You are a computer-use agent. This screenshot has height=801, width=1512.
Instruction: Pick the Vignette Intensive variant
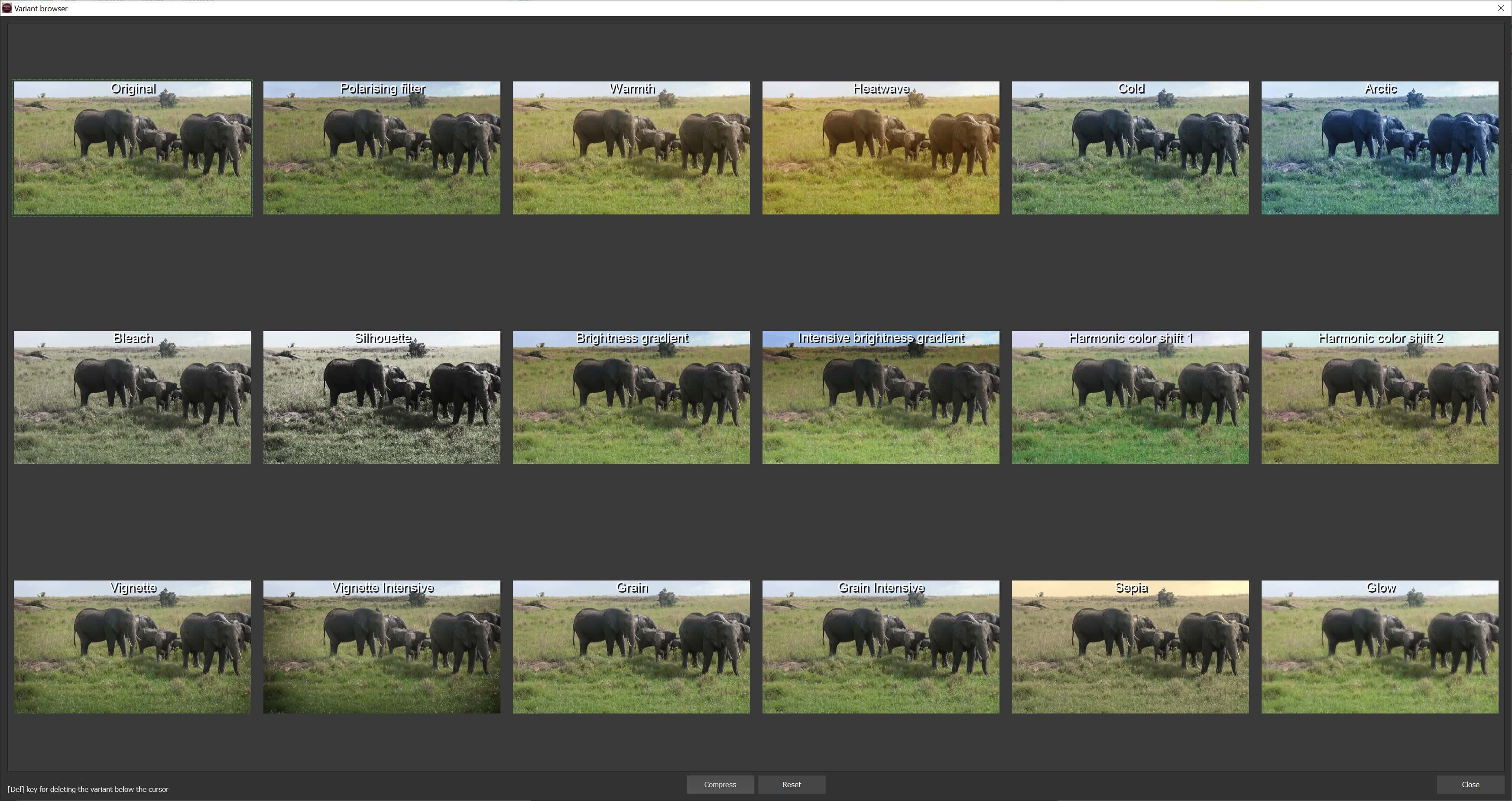tap(382, 647)
